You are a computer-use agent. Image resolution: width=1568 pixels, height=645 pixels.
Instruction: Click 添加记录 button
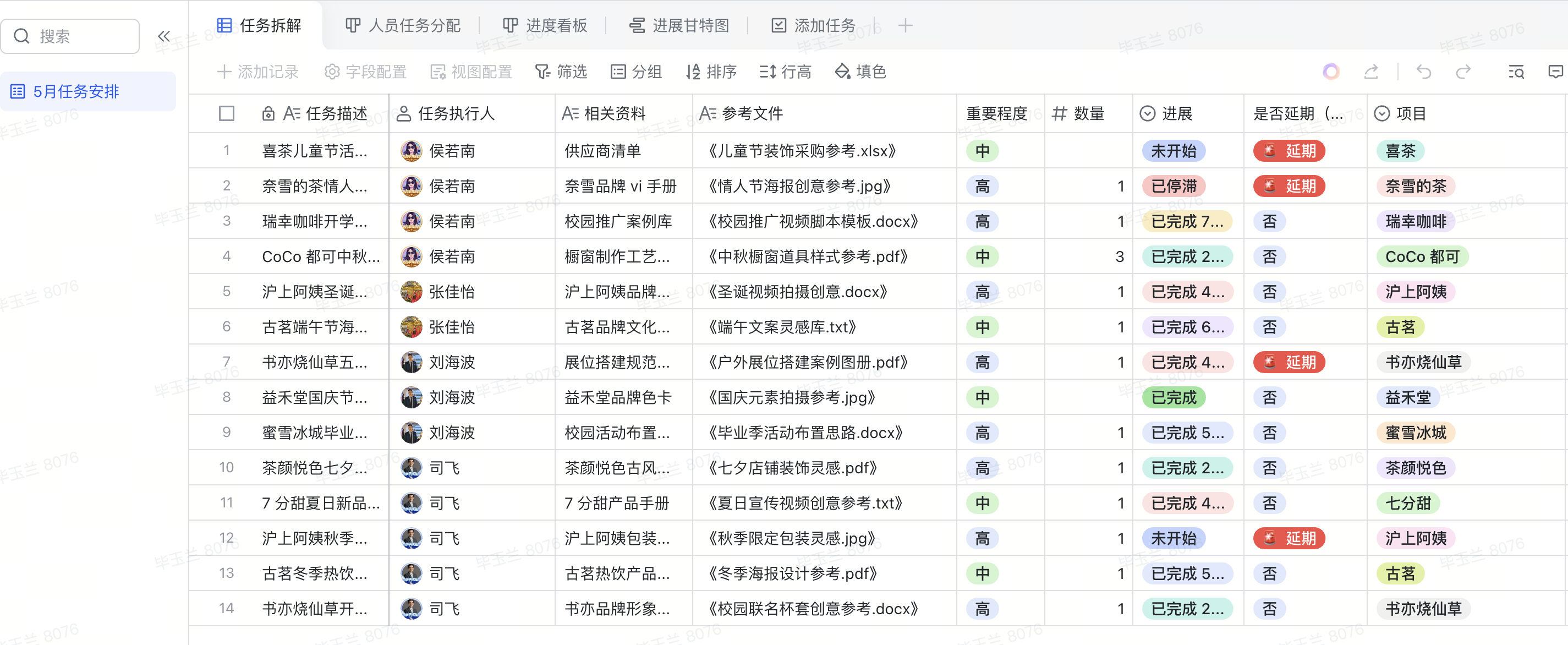click(258, 72)
